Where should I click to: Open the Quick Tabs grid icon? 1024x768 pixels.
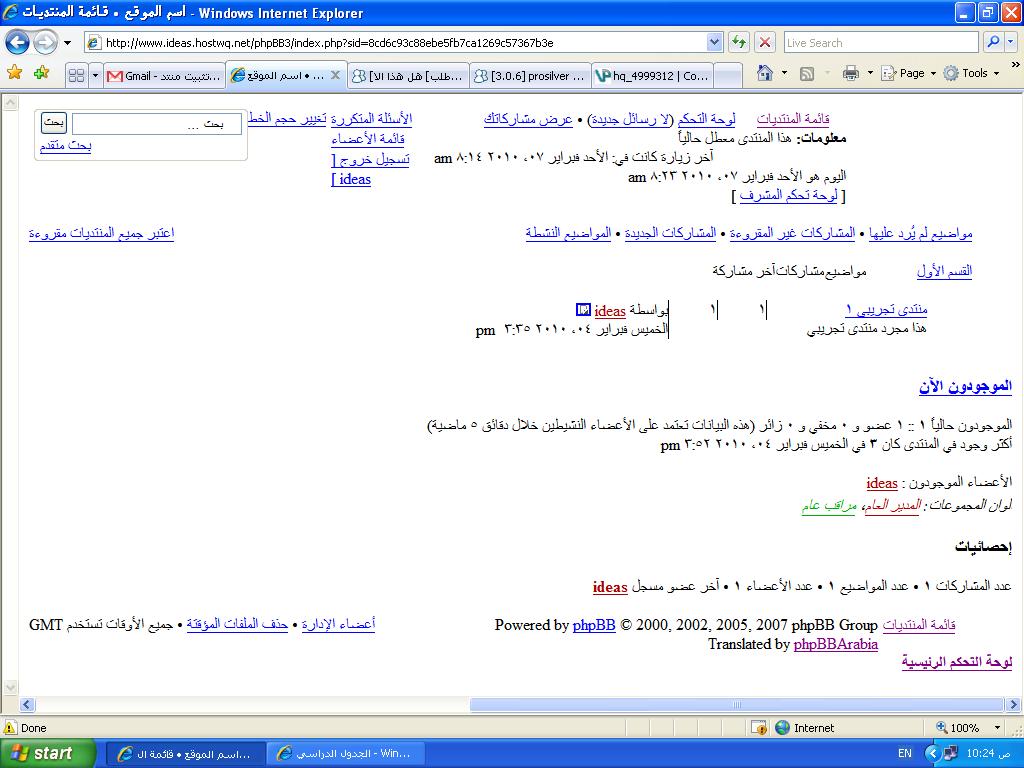76,75
